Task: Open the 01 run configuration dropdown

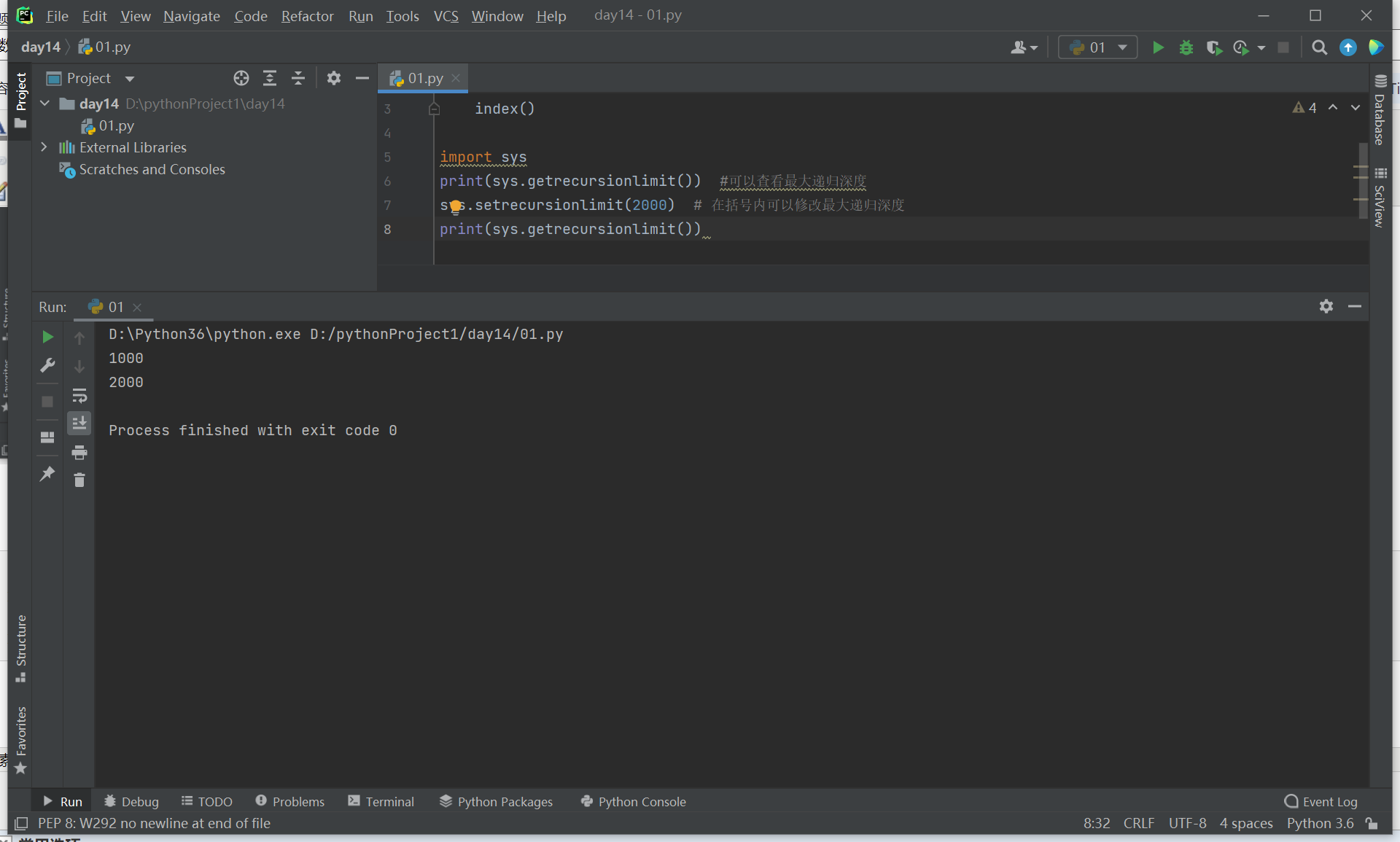Action: pyautogui.click(x=1097, y=47)
